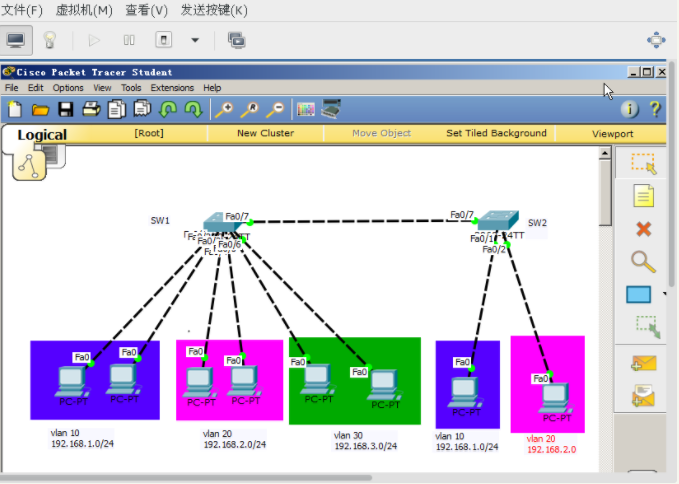Click Set Tiled Background button
The height and width of the screenshot is (484, 679).
[496, 133]
